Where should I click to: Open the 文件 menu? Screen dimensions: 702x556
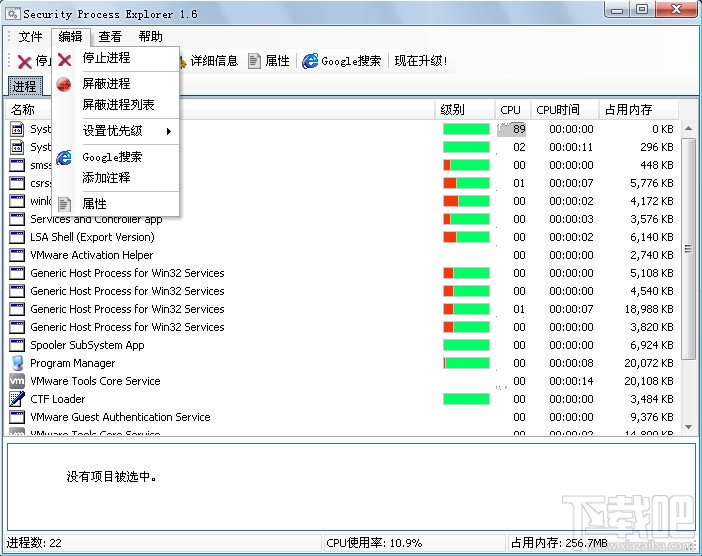(x=30, y=37)
